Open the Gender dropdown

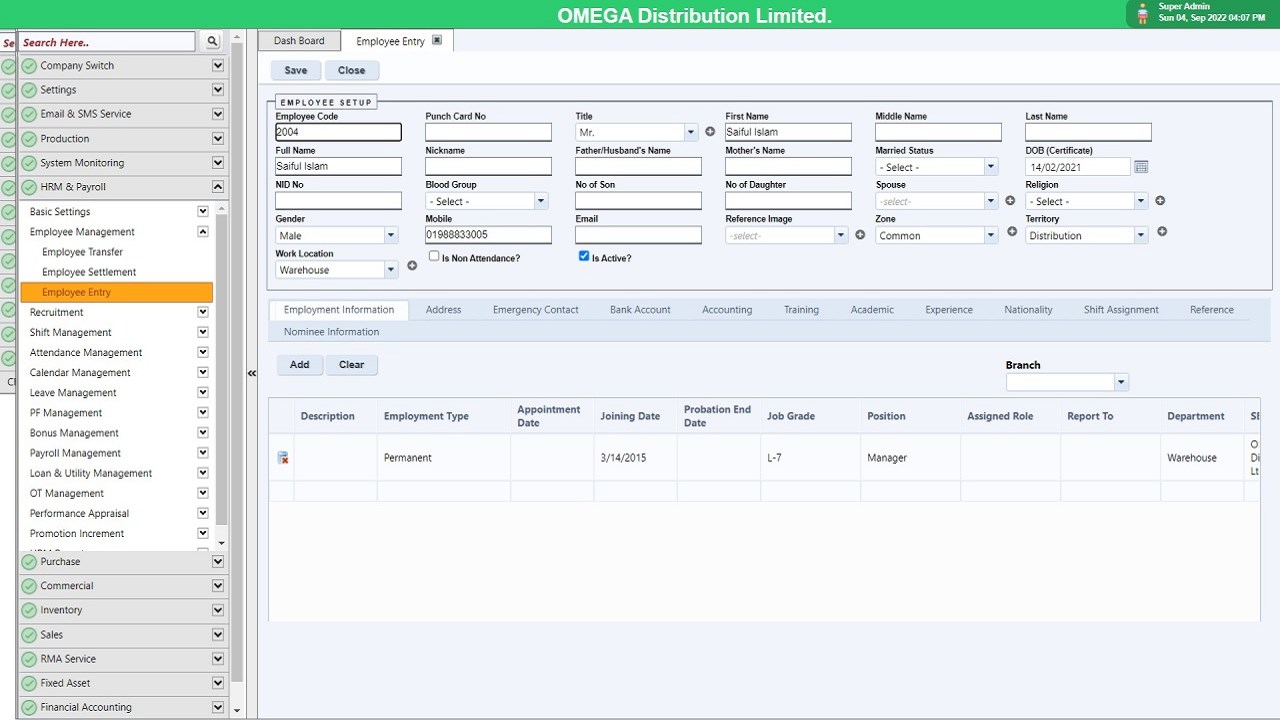pyautogui.click(x=391, y=236)
